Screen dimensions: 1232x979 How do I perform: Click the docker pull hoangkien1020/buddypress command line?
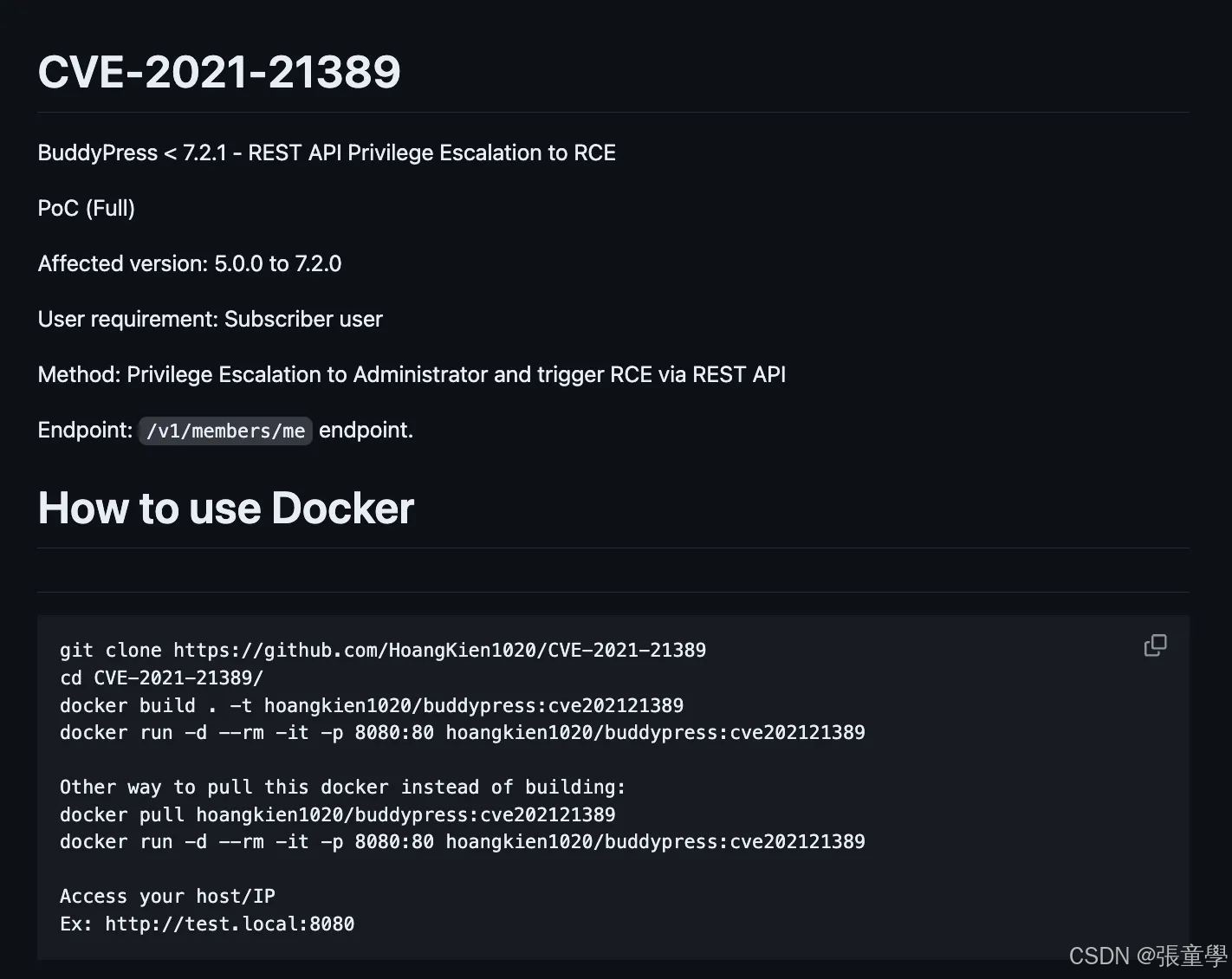pyautogui.click(x=338, y=814)
